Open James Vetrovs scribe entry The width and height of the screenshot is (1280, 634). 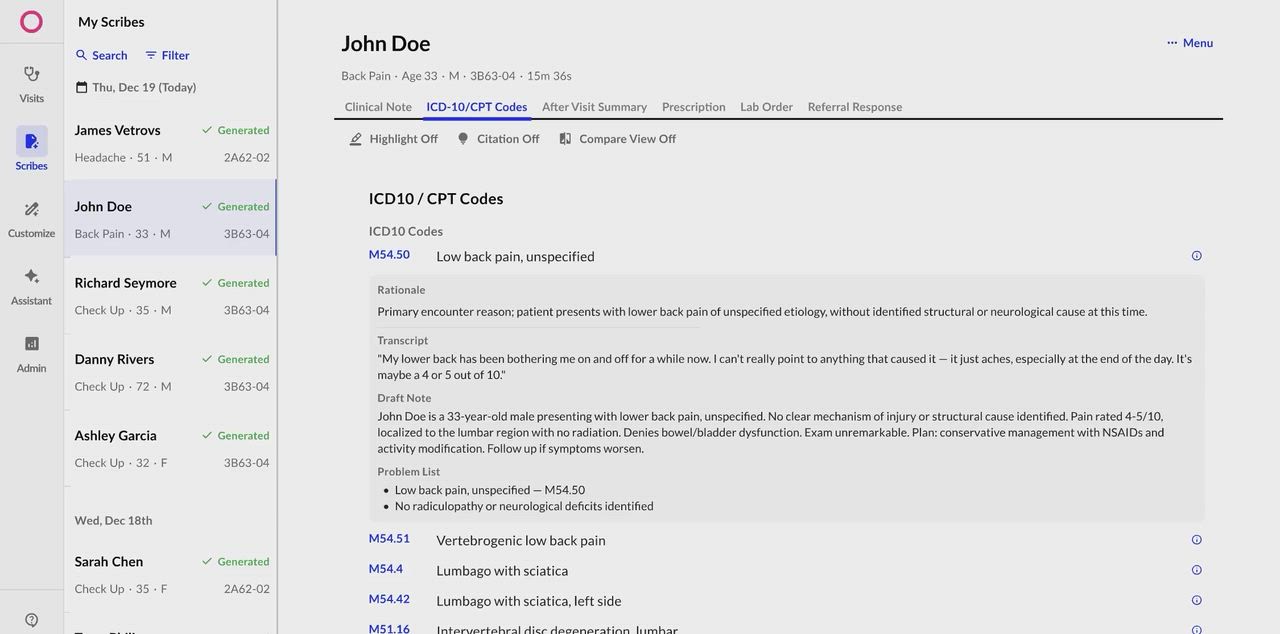pyautogui.click(x=171, y=142)
